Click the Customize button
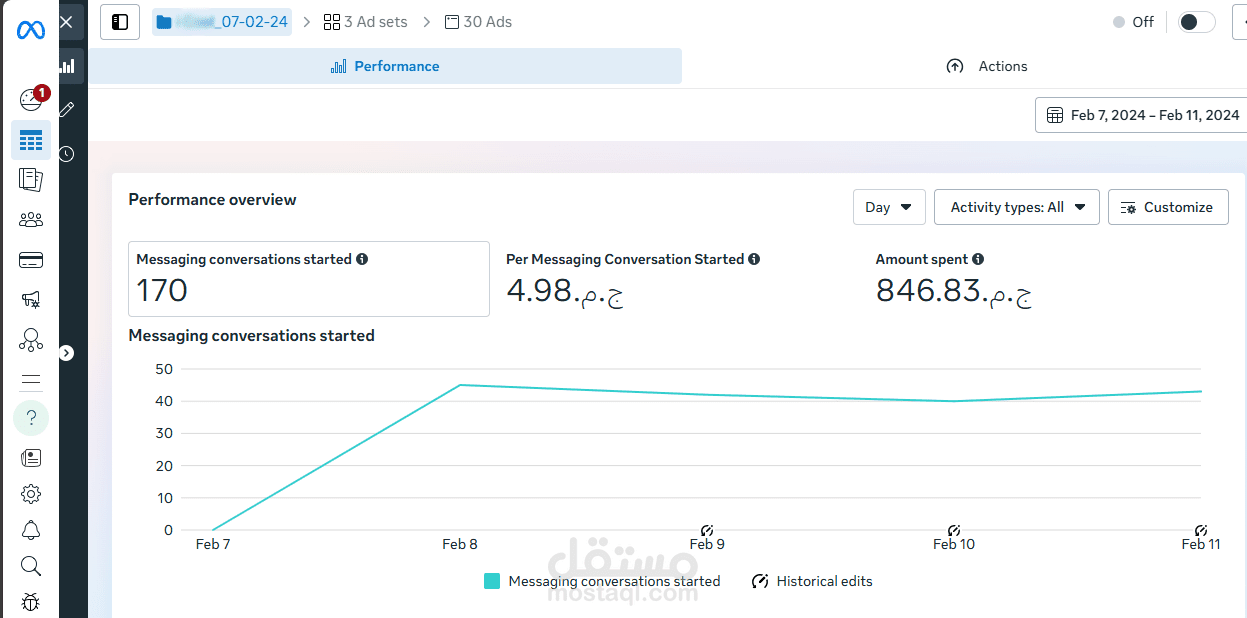 point(1167,207)
